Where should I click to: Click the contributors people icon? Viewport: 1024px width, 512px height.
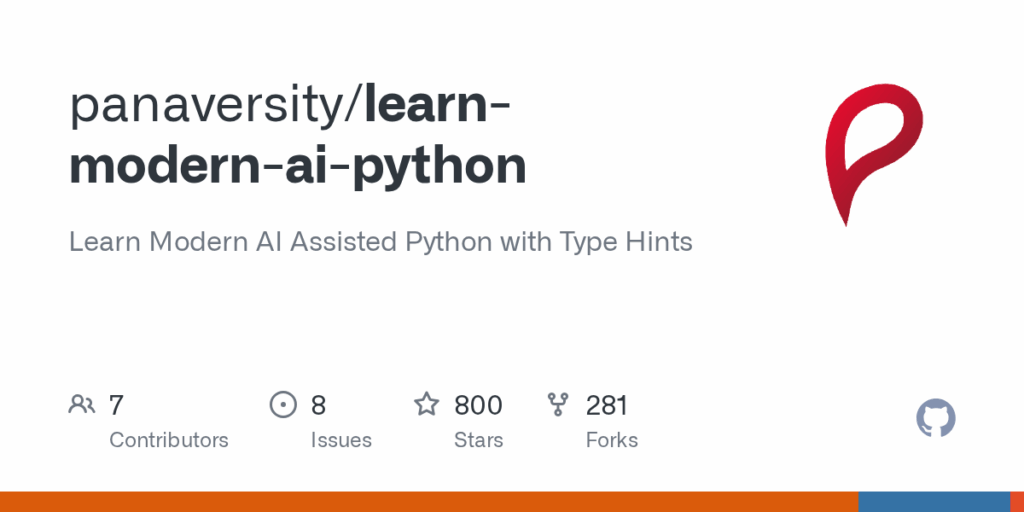coord(82,405)
